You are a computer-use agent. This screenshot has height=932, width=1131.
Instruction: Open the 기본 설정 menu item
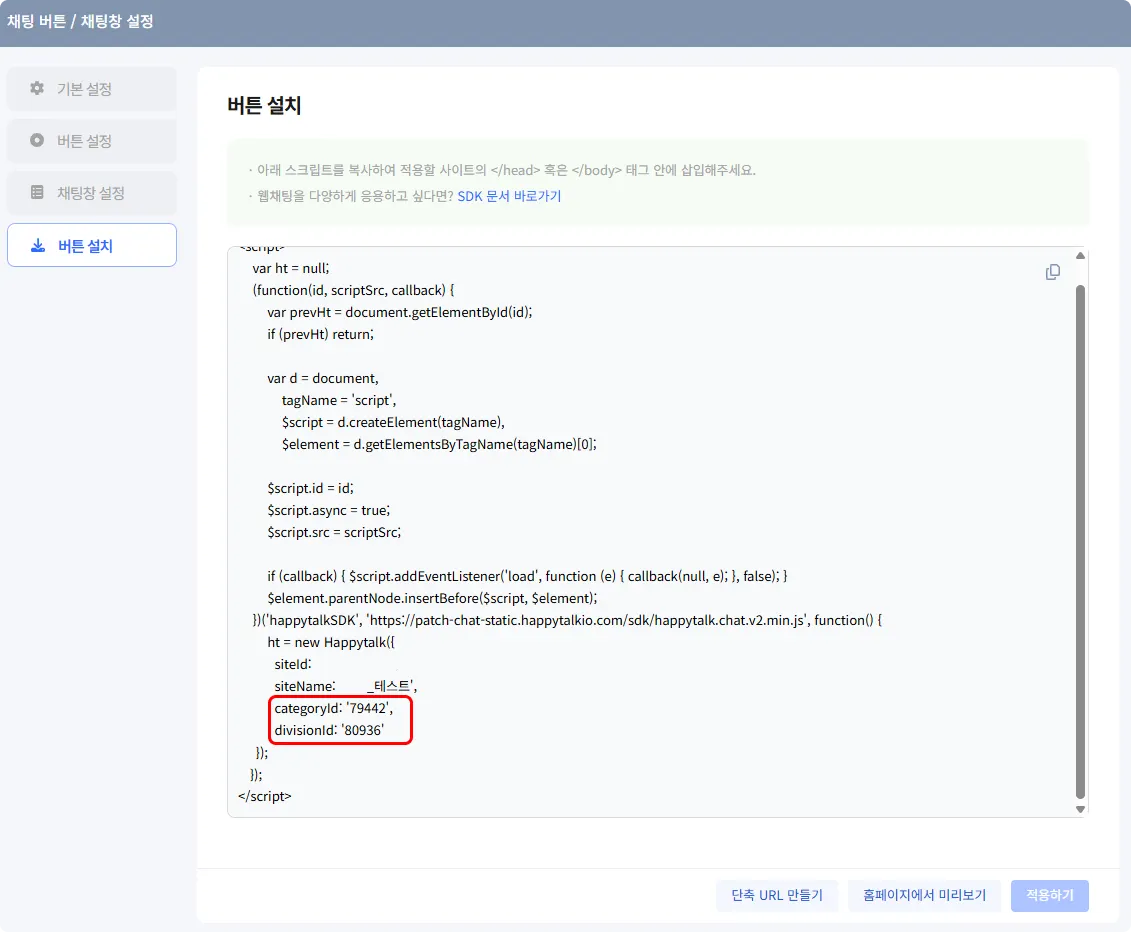point(92,89)
